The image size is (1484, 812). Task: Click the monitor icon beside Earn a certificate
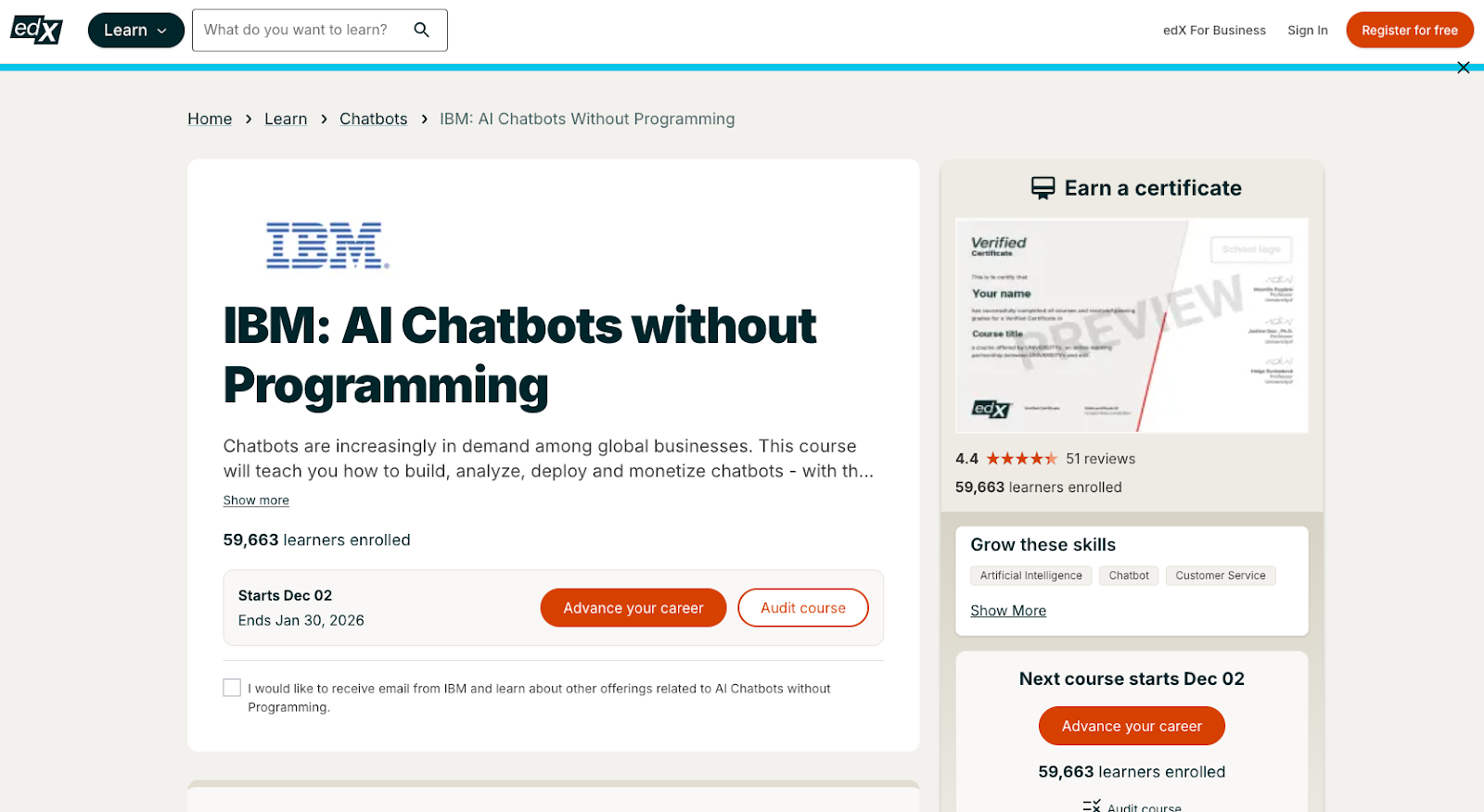click(x=1043, y=187)
